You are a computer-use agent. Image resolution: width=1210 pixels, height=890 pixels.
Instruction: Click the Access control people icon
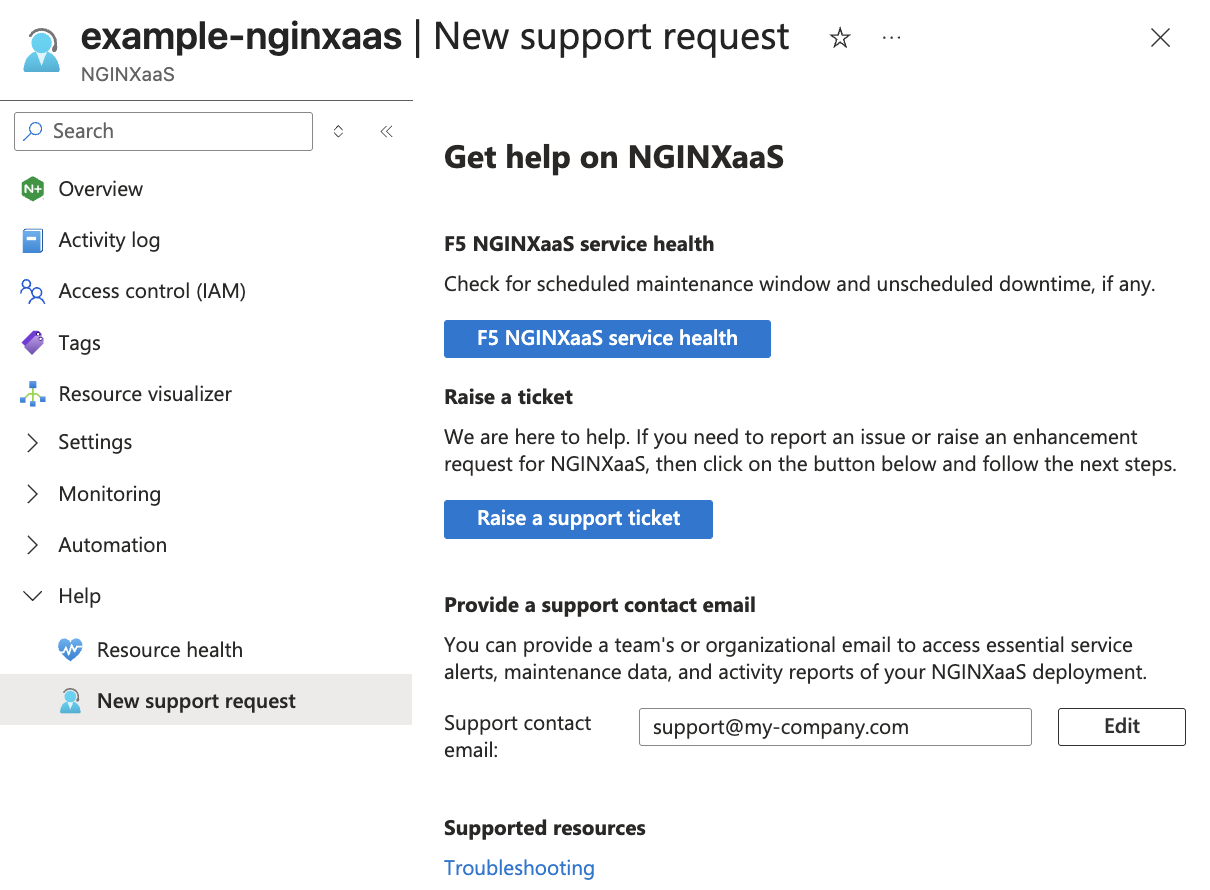pos(33,291)
